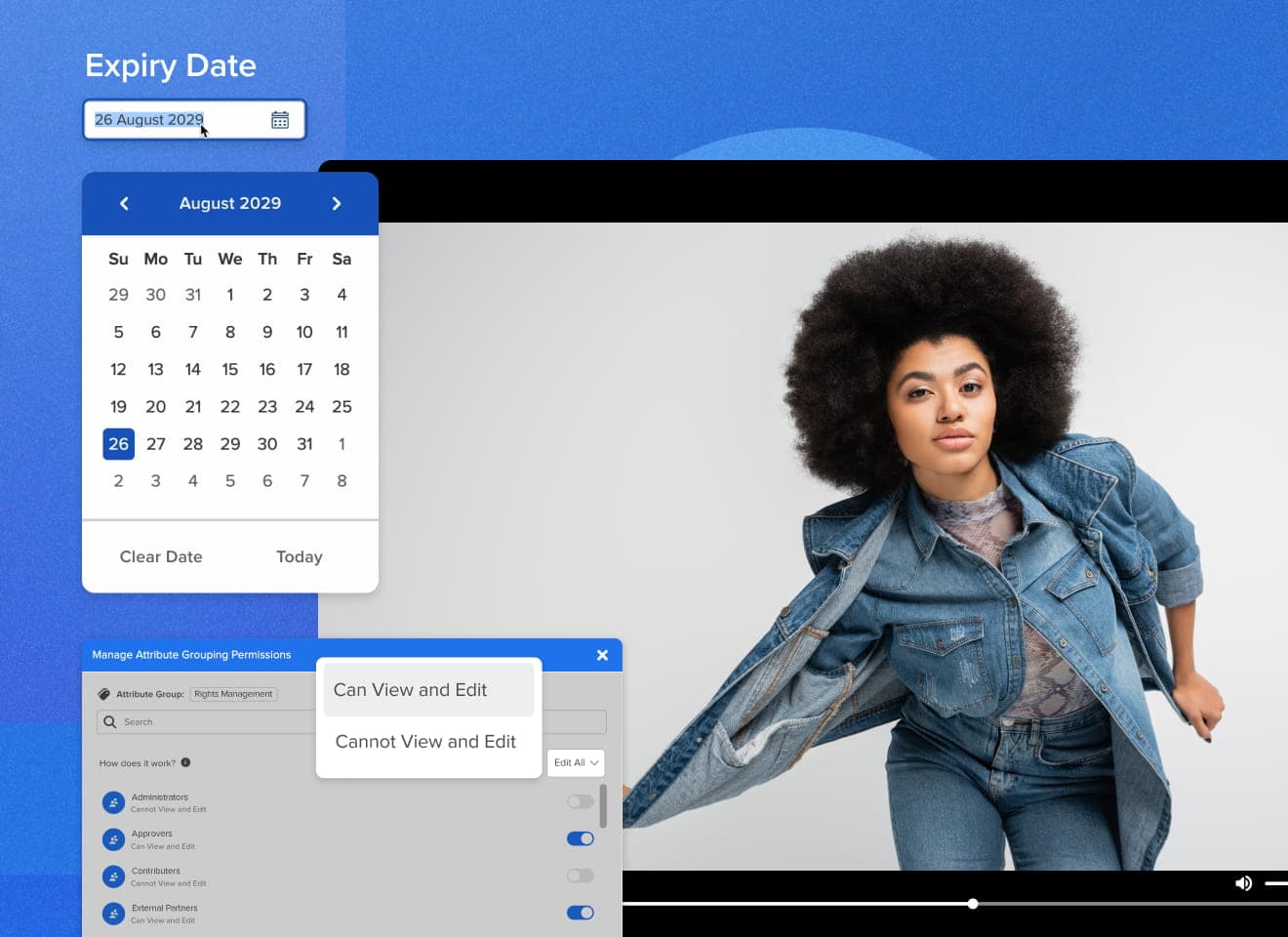Click the search magnifier icon in permissions dialog

(110, 721)
